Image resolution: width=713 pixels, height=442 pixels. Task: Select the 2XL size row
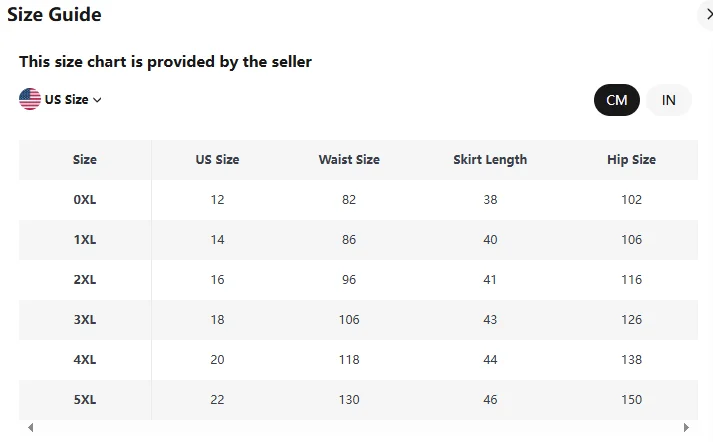(85, 280)
